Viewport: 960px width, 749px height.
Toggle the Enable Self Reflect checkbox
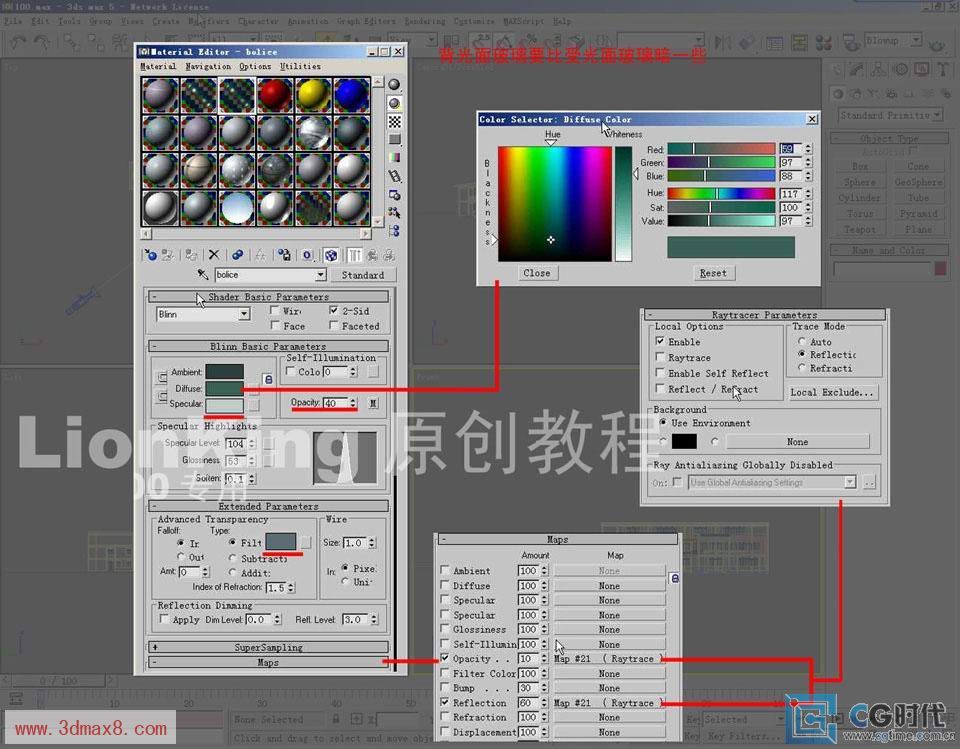tap(660, 373)
